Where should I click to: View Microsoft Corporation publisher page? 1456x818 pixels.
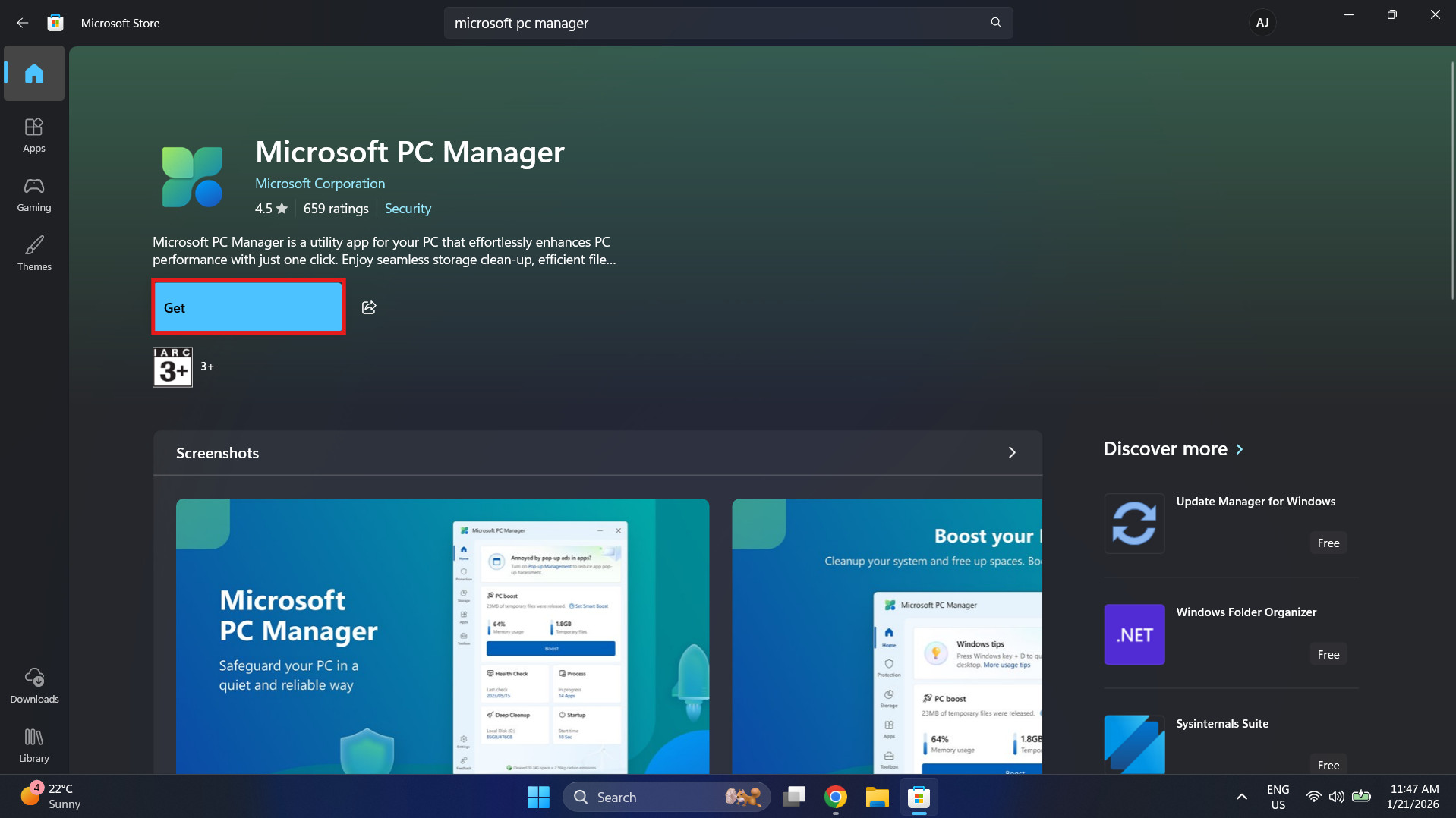(320, 183)
